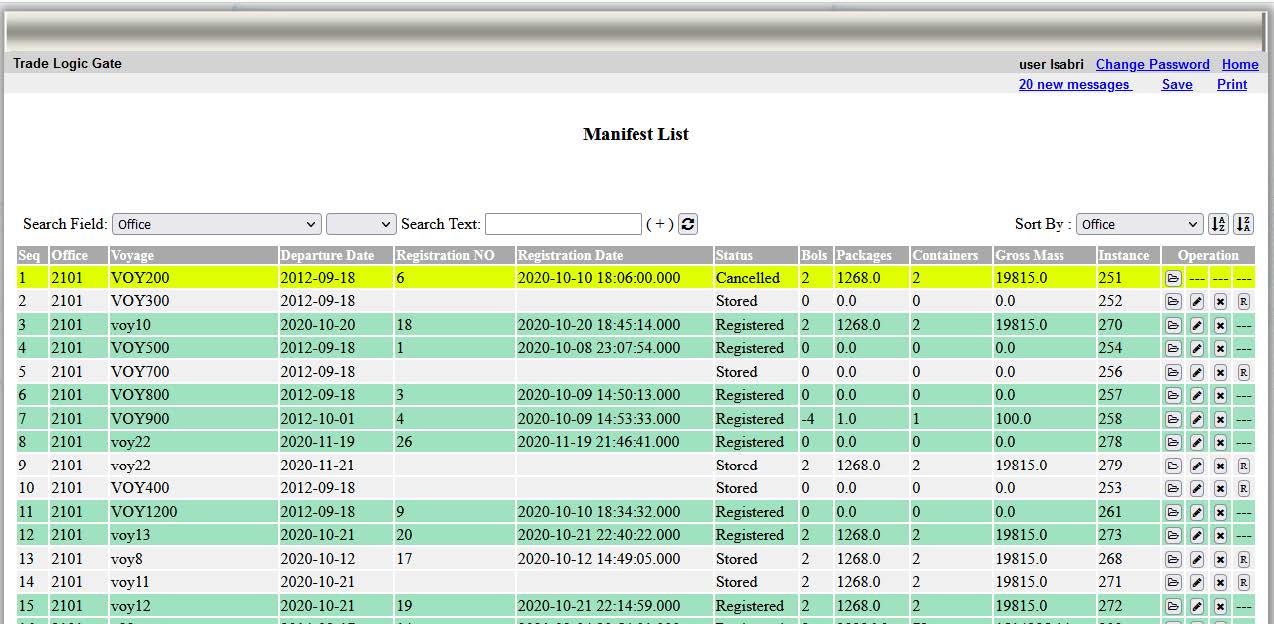Sort the list ascending A to Z
The height and width of the screenshot is (624, 1274).
click(x=1218, y=224)
